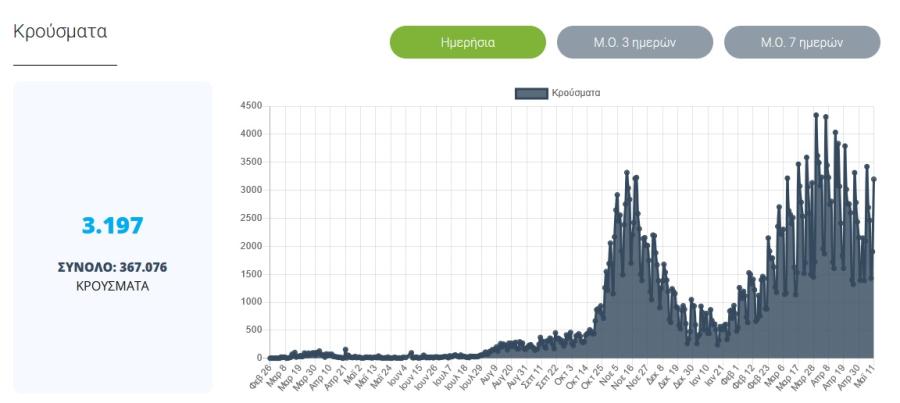
Task: Toggle the Κρούσματα legend color box
Action: point(532,93)
